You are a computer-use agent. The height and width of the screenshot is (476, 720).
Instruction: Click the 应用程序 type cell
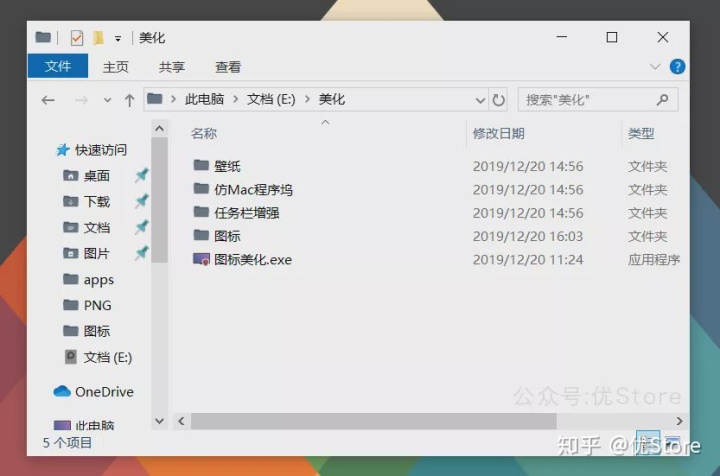(653, 260)
